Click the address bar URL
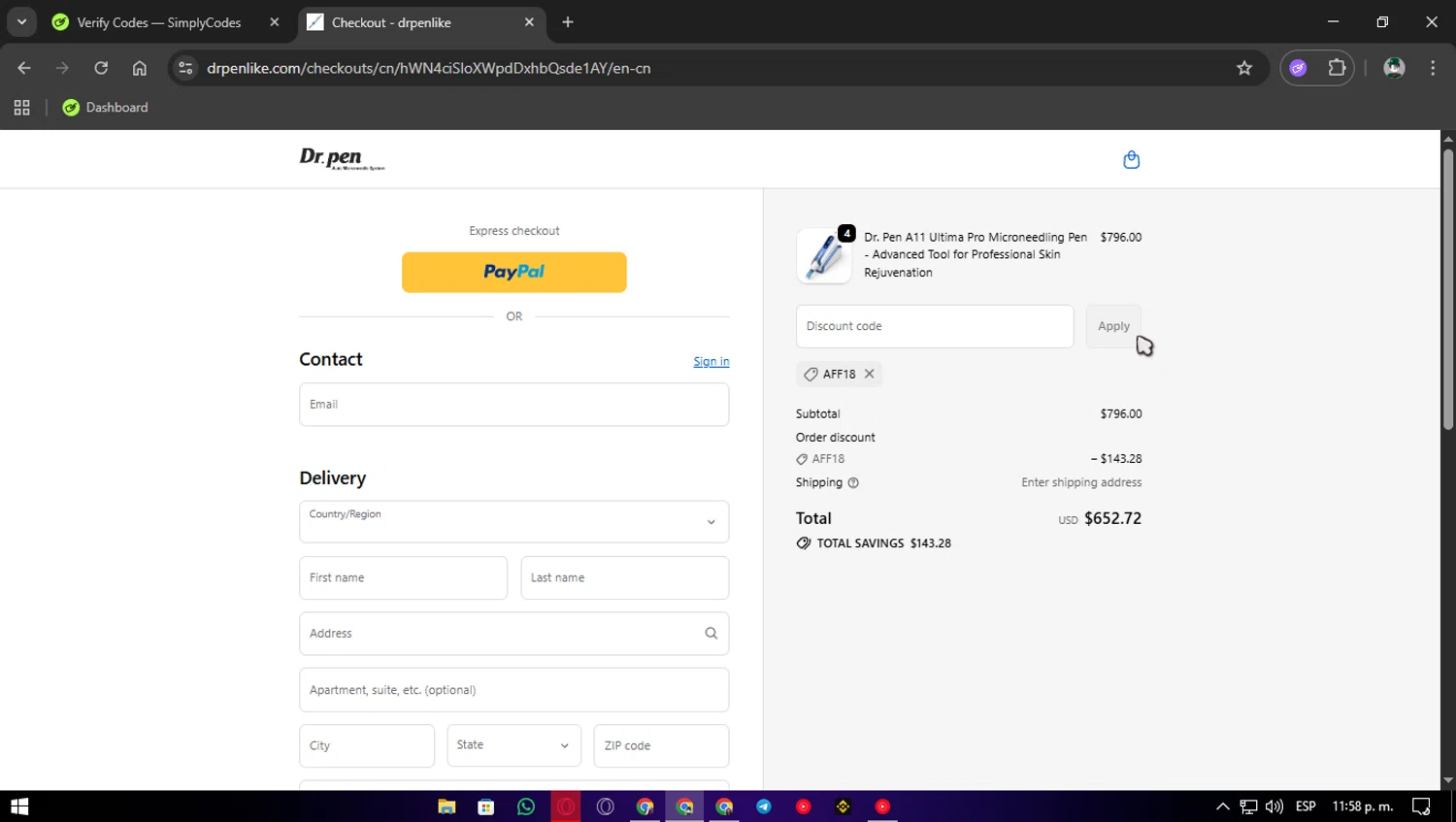 pos(428,68)
